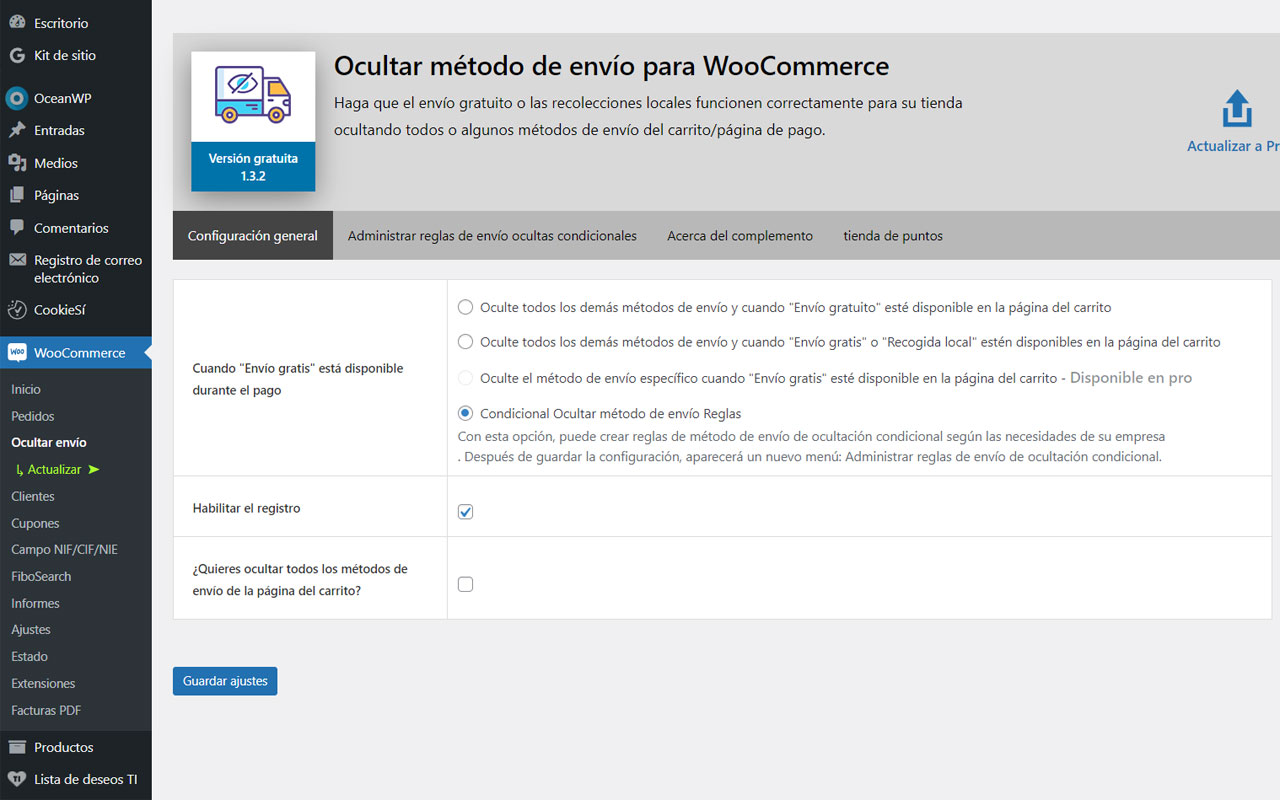Viewport: 1280px width, 800px height.
Task: Open Estado in the WooCommerce submenu
Action: (29, 656)
